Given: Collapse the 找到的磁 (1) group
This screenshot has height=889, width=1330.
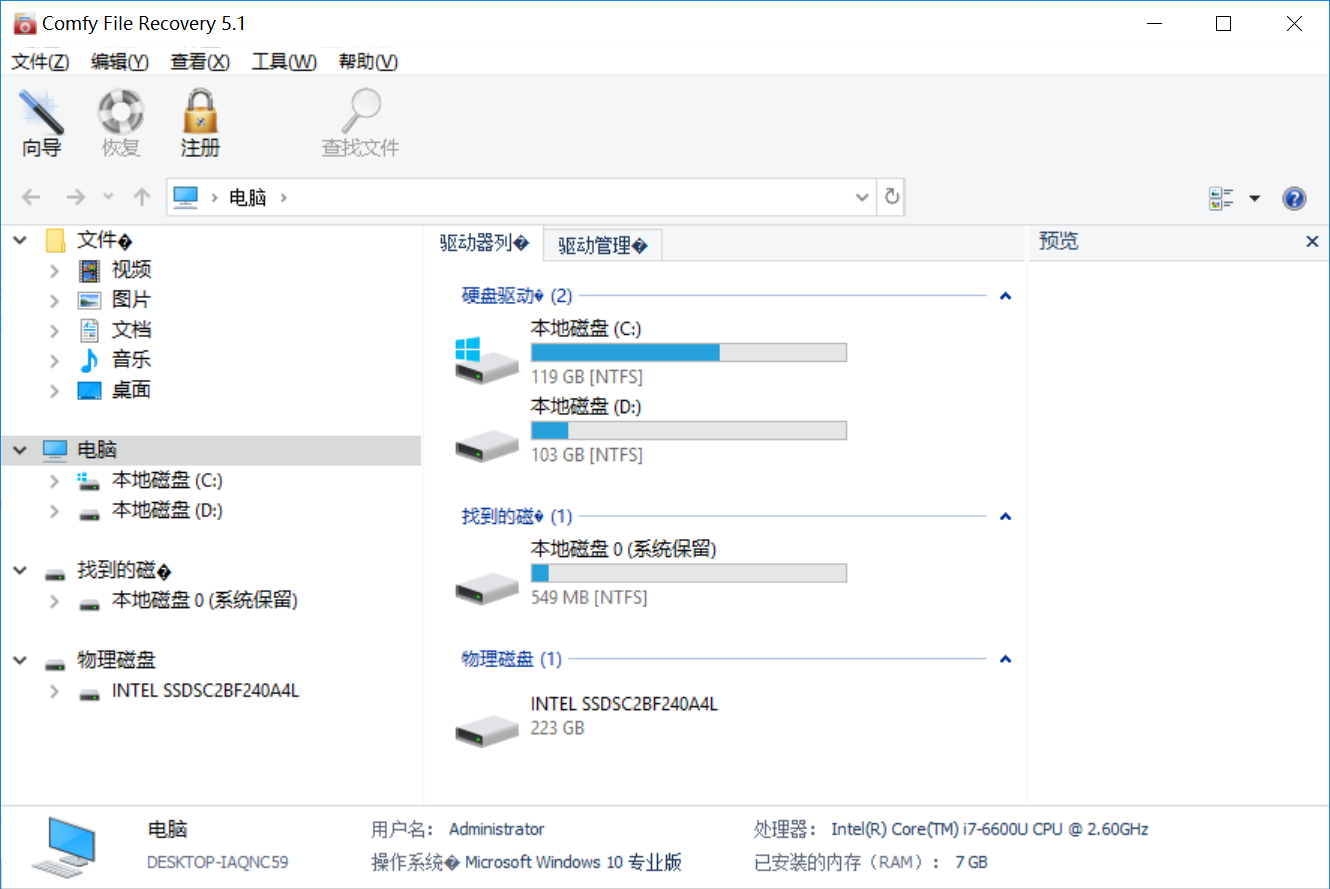Looking at the screenshot, I should point(1006,517).
